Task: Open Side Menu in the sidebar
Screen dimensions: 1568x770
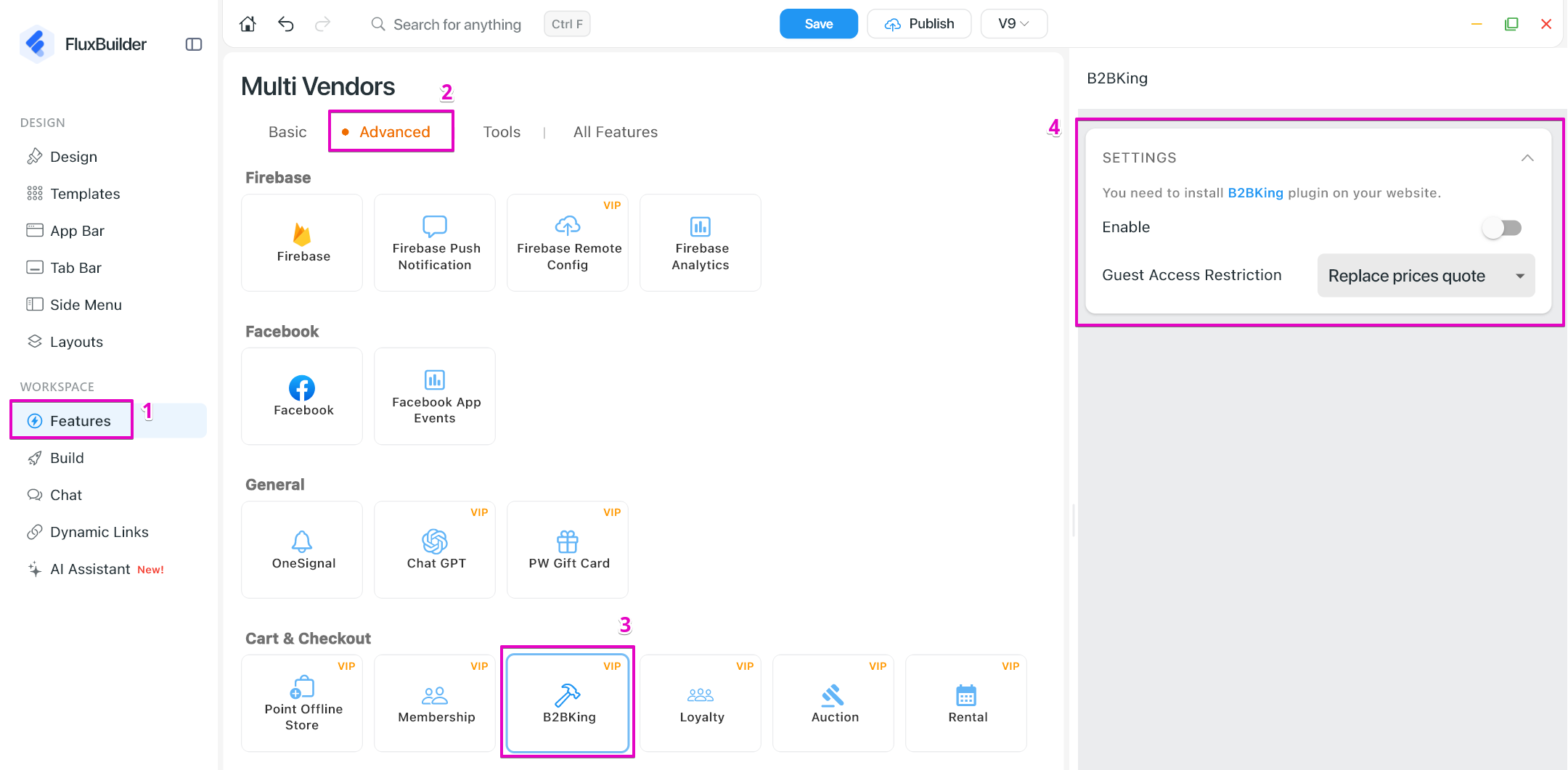Action: coord(109,305)
